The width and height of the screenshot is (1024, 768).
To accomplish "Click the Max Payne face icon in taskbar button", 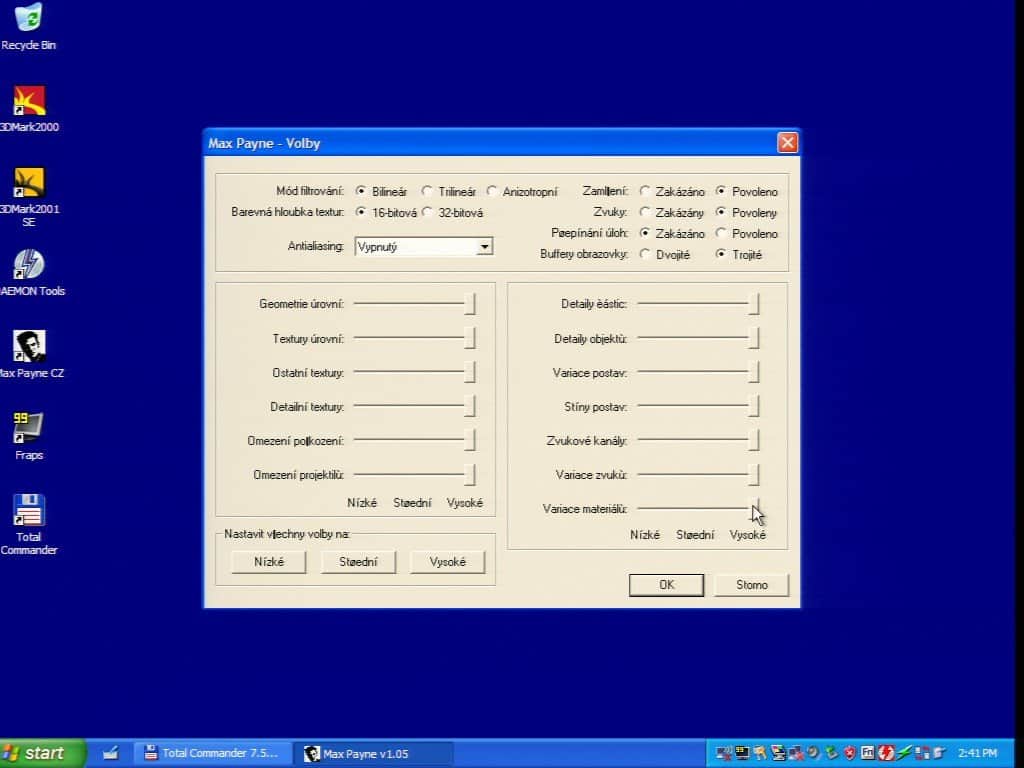I will [x=312, y=754].
